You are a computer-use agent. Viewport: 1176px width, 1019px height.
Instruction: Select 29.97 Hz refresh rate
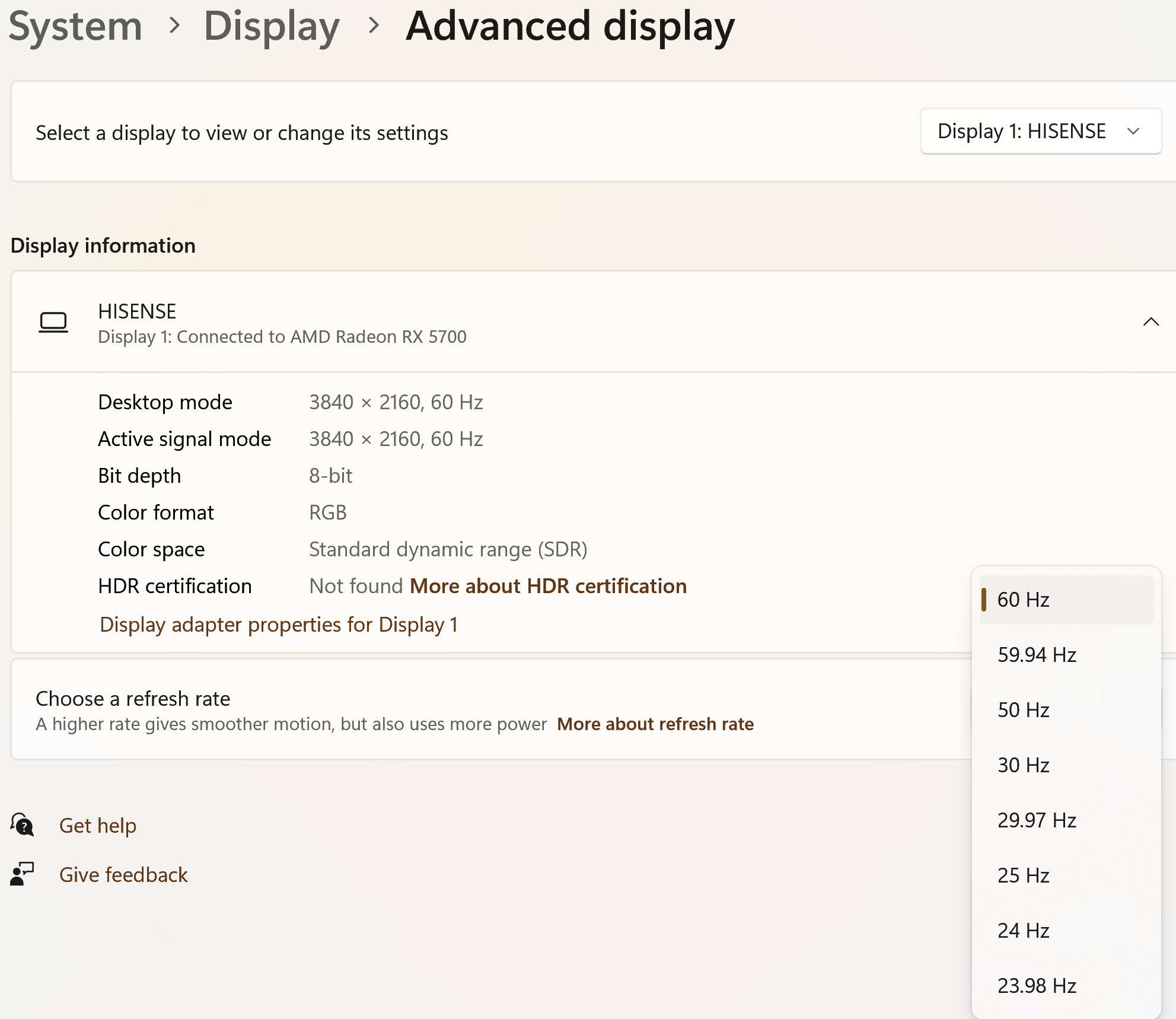coord(1036,820)
